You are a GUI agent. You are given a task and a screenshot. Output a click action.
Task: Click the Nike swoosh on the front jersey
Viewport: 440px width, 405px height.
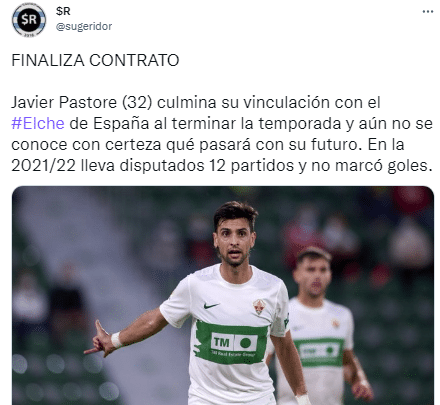click(211, 305)
